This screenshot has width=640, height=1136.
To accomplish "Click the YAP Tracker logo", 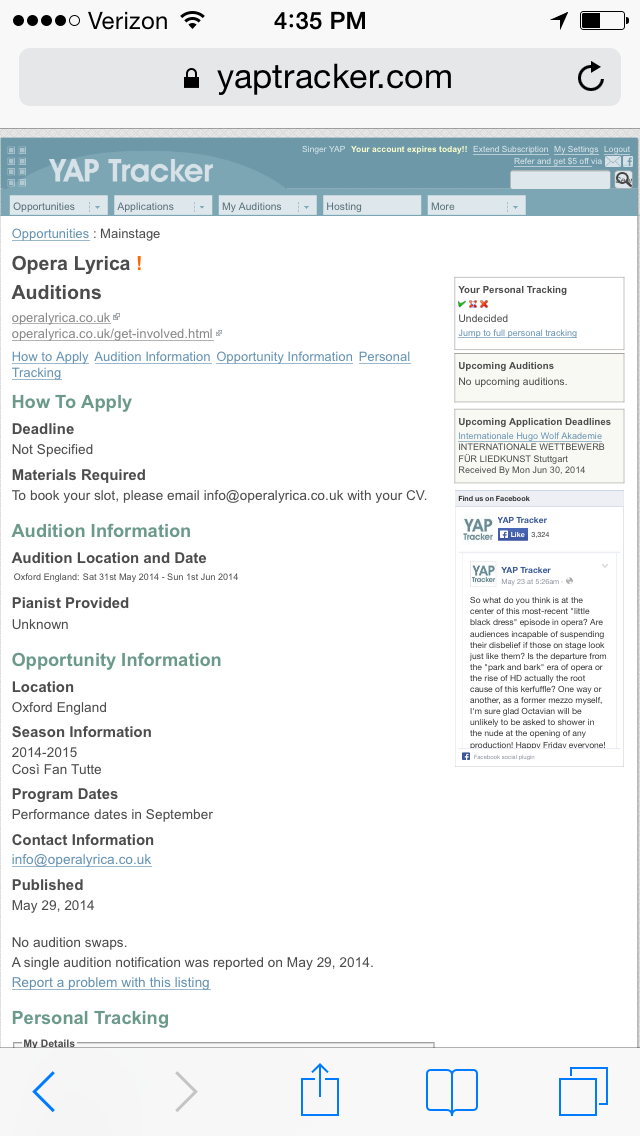I will (130, 171).
